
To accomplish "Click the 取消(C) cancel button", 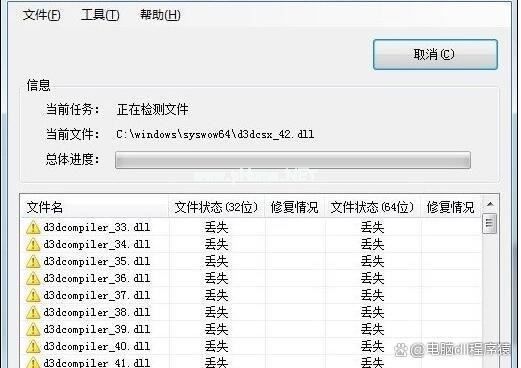I will pyautogui.click(x=435, y=55).
